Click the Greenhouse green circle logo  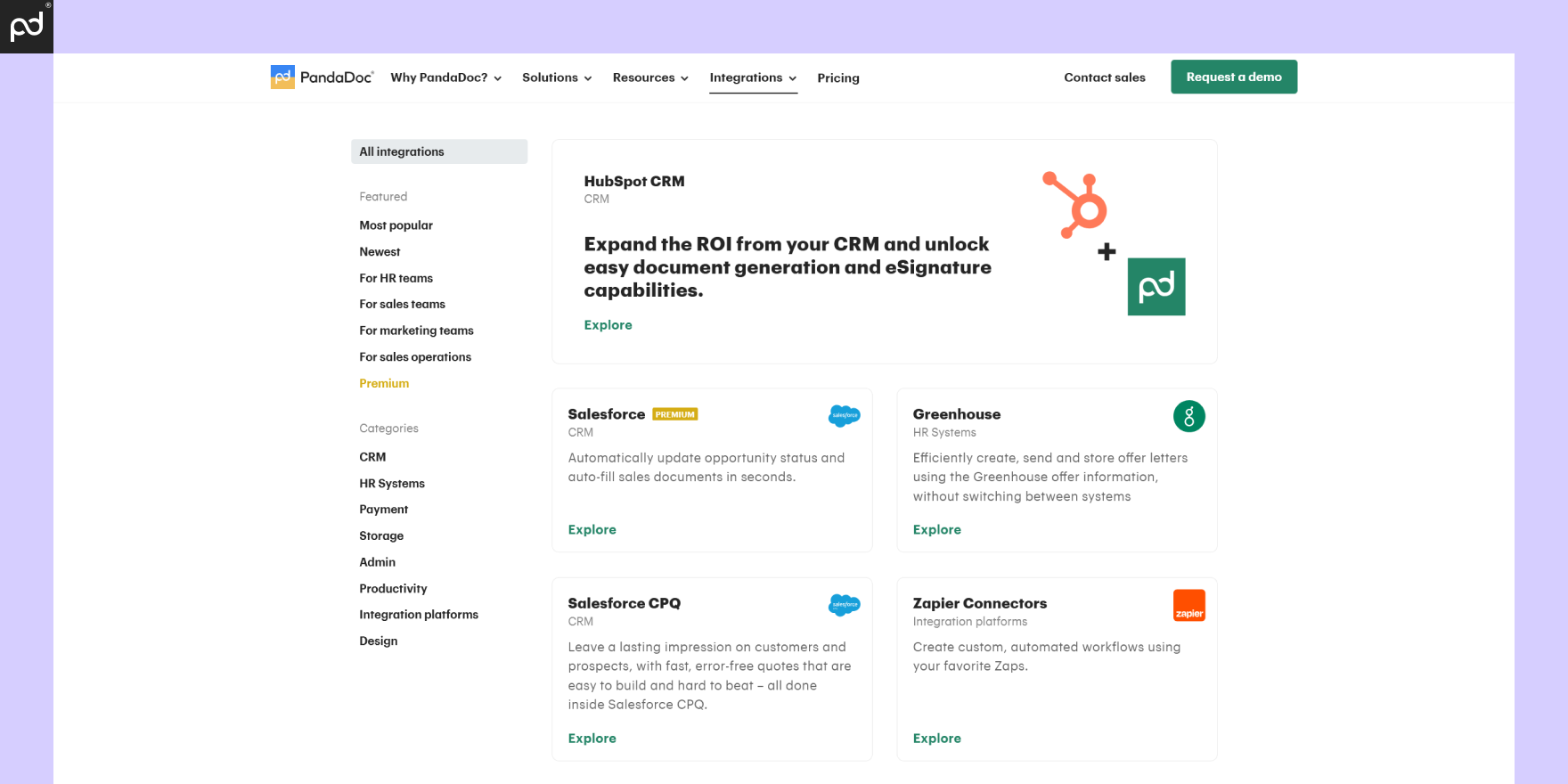pyautogui.click(x=1188, y=416)
